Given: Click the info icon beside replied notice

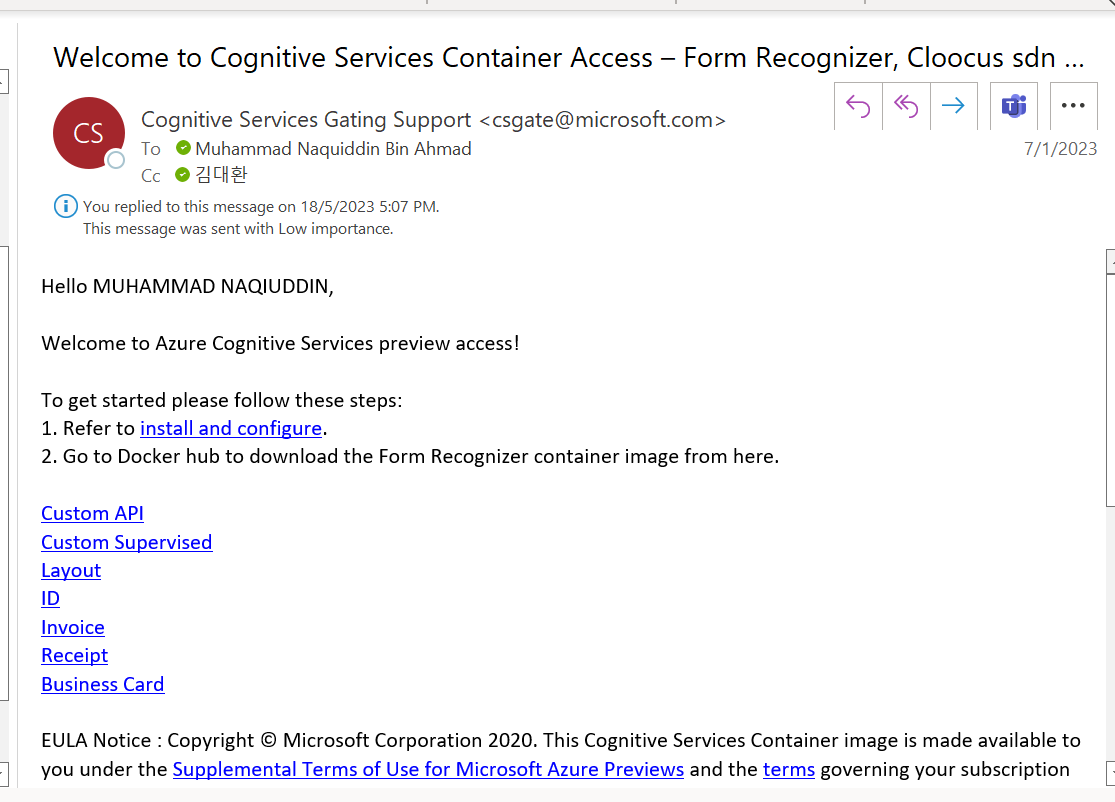Looking at the screenshot, I should click(x=65, y=206).
